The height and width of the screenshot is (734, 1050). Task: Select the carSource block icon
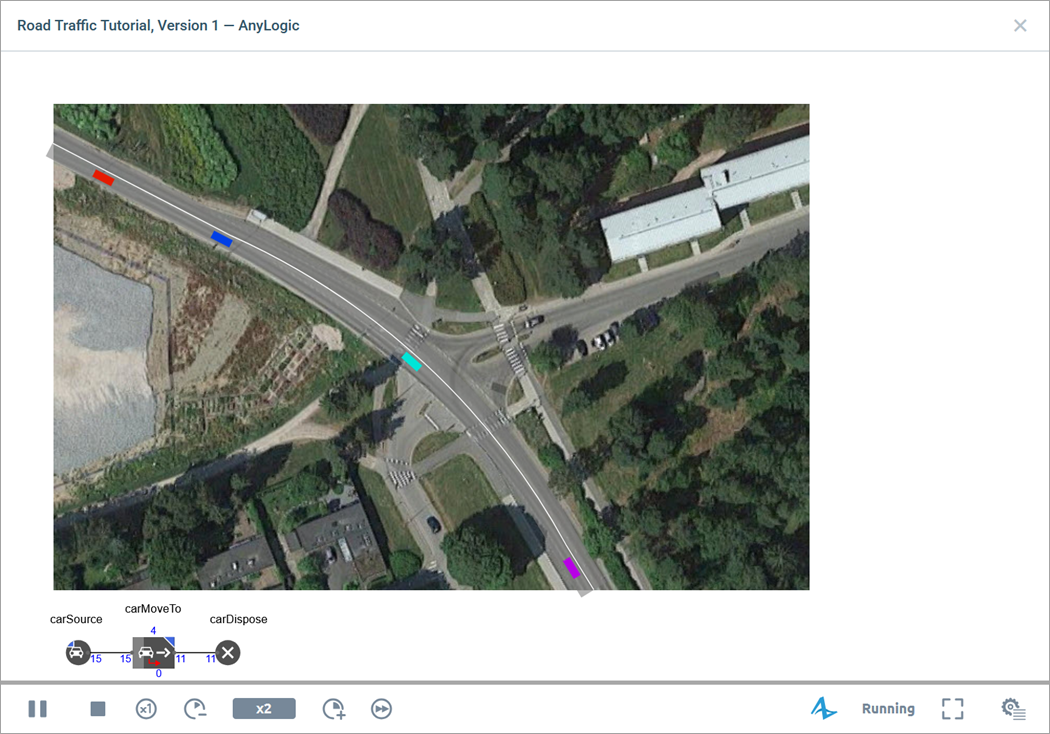coord(78,653)
